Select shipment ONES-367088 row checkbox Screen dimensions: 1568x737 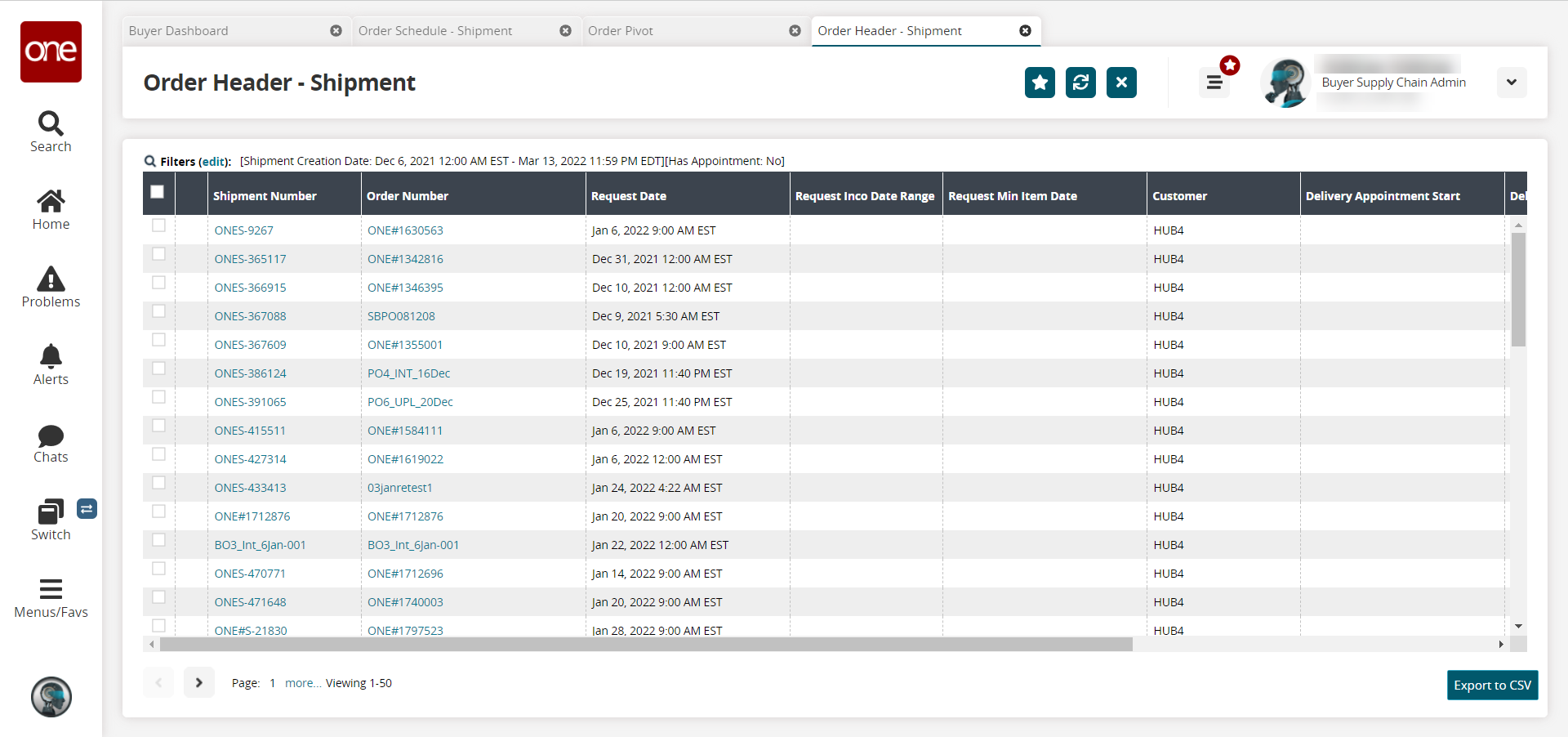tap(158, 311)
